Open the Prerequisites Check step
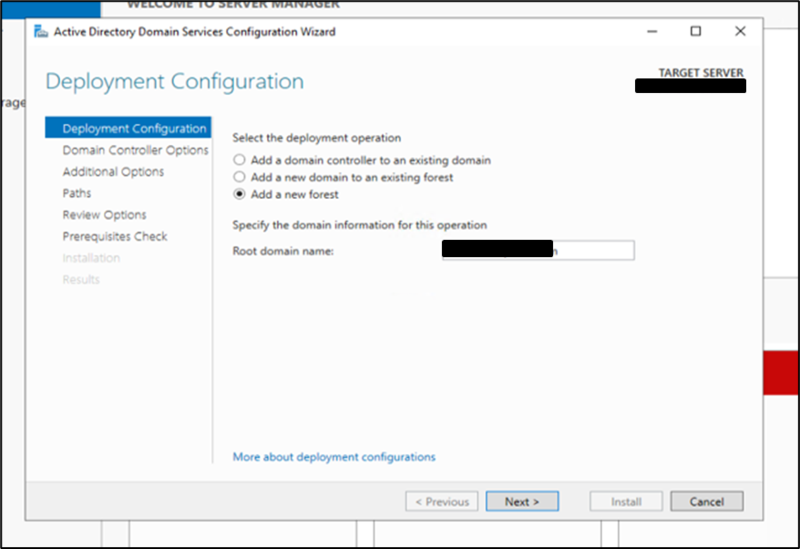This screenshot has width=800, height=549. coord(115,236)
